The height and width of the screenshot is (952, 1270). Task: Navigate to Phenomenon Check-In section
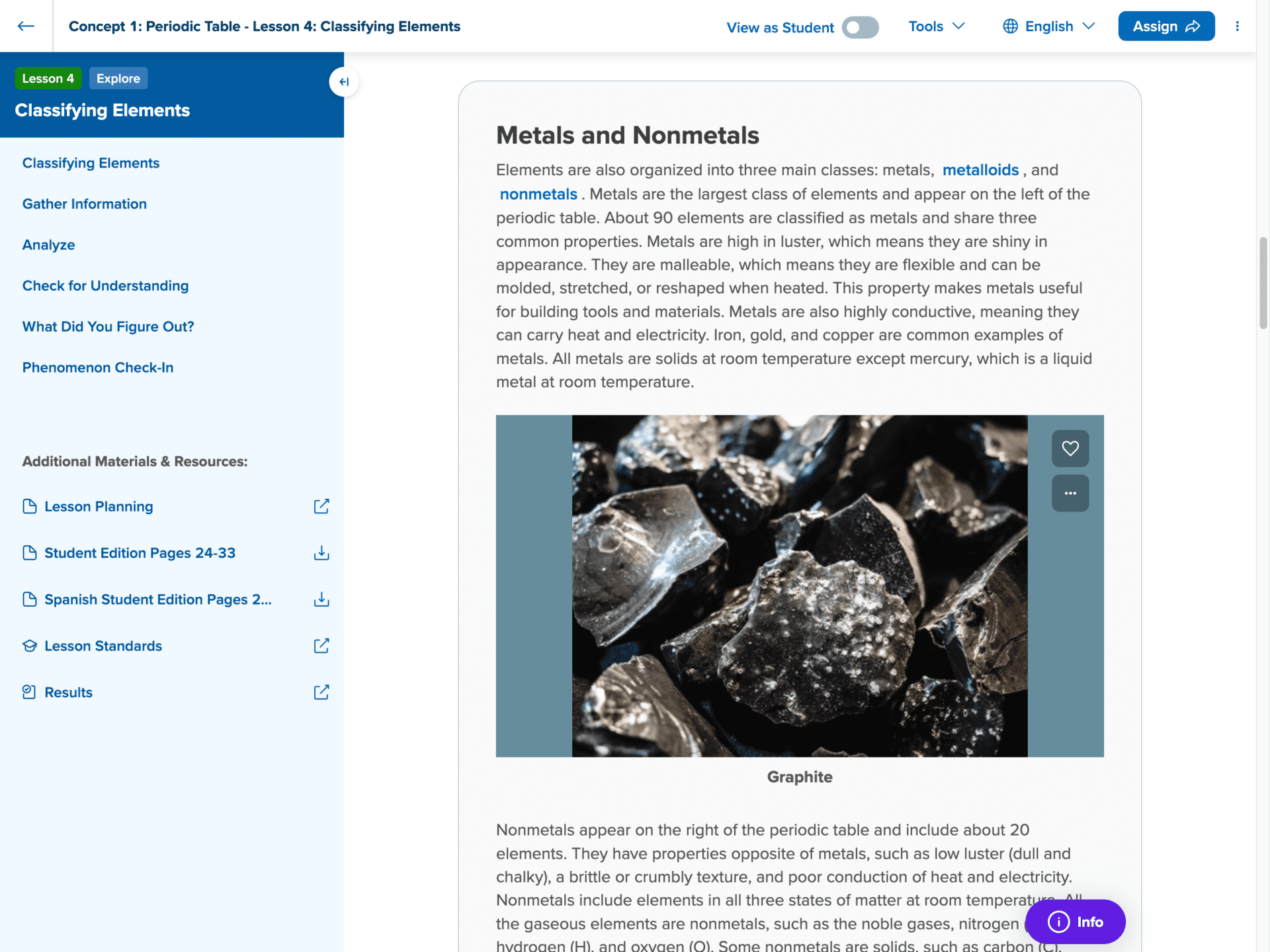point(98,367)
